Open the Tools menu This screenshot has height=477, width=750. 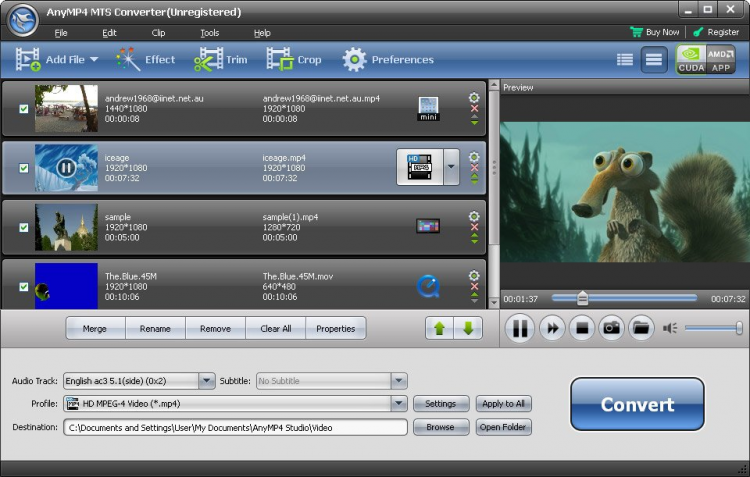tap(210, 33)
